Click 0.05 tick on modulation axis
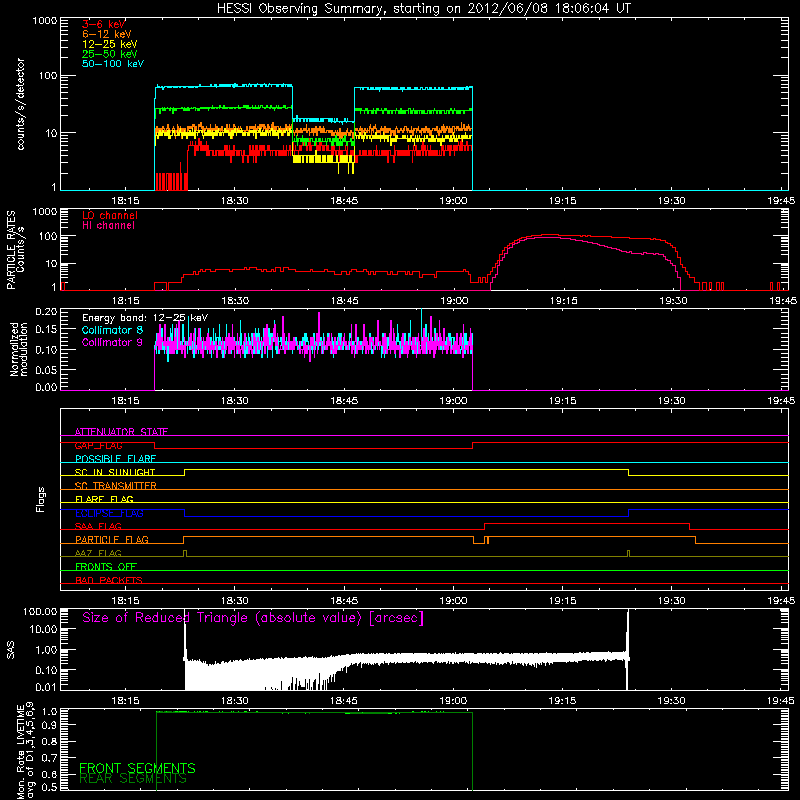This screenshot has height=800, width=800. pyautogui.click(x=46, y=369)
